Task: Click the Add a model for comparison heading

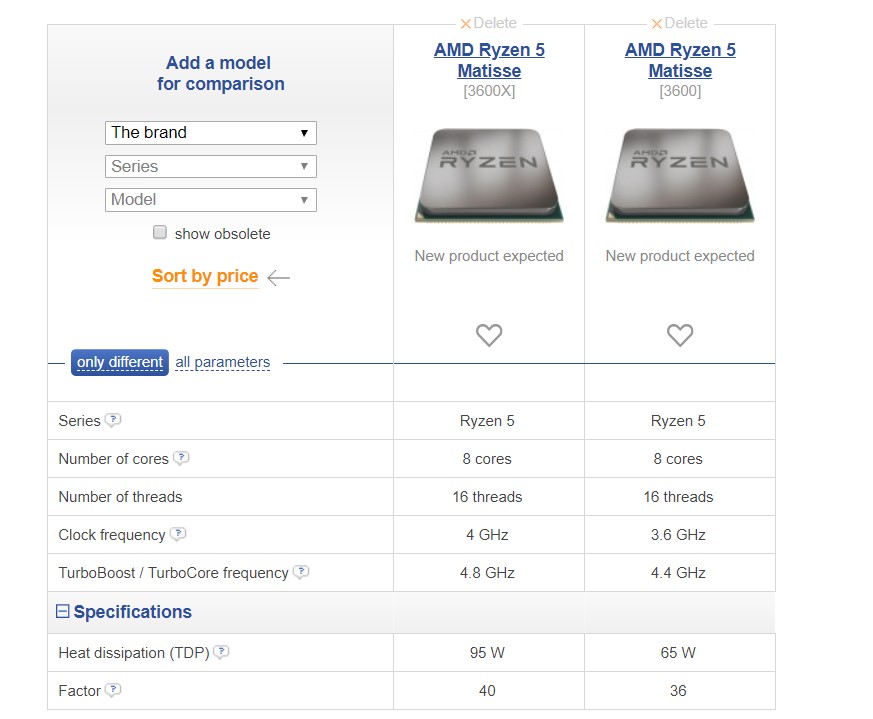Action: tap(220, 73)
